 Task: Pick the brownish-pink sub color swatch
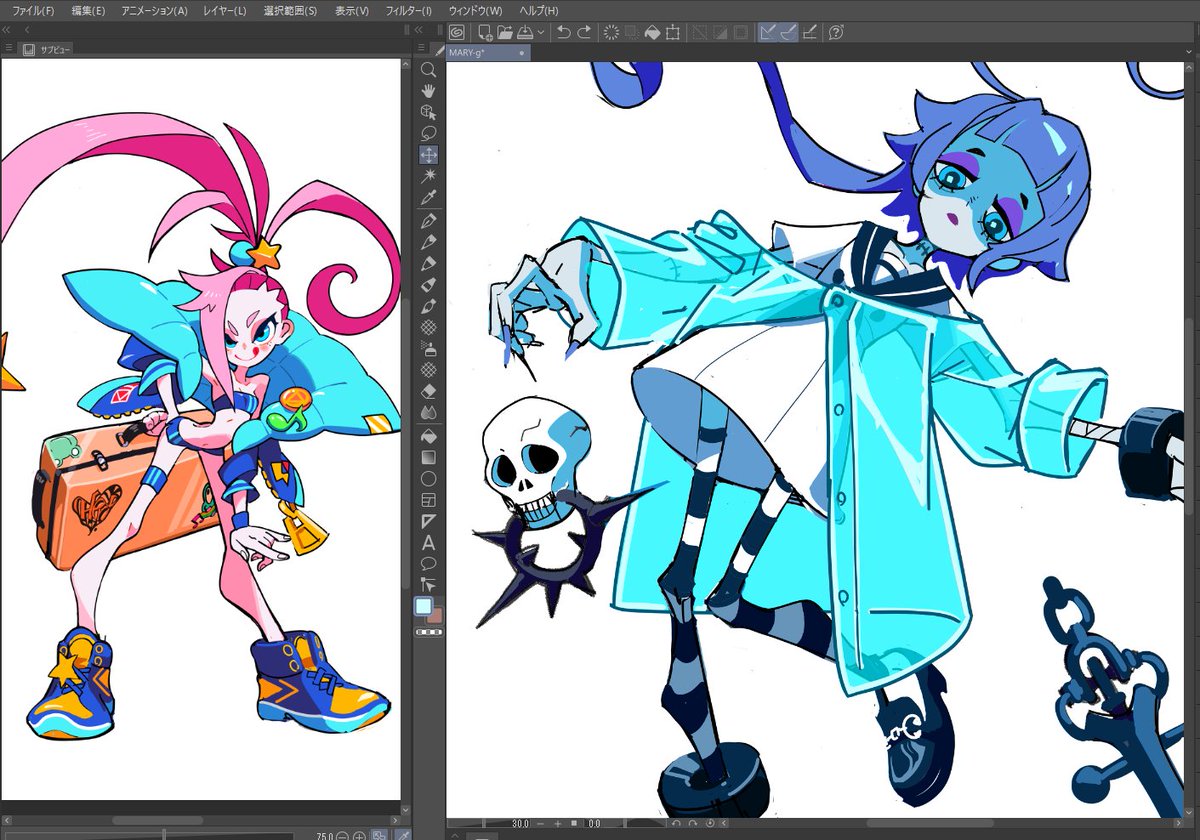[x=435, y=615]
